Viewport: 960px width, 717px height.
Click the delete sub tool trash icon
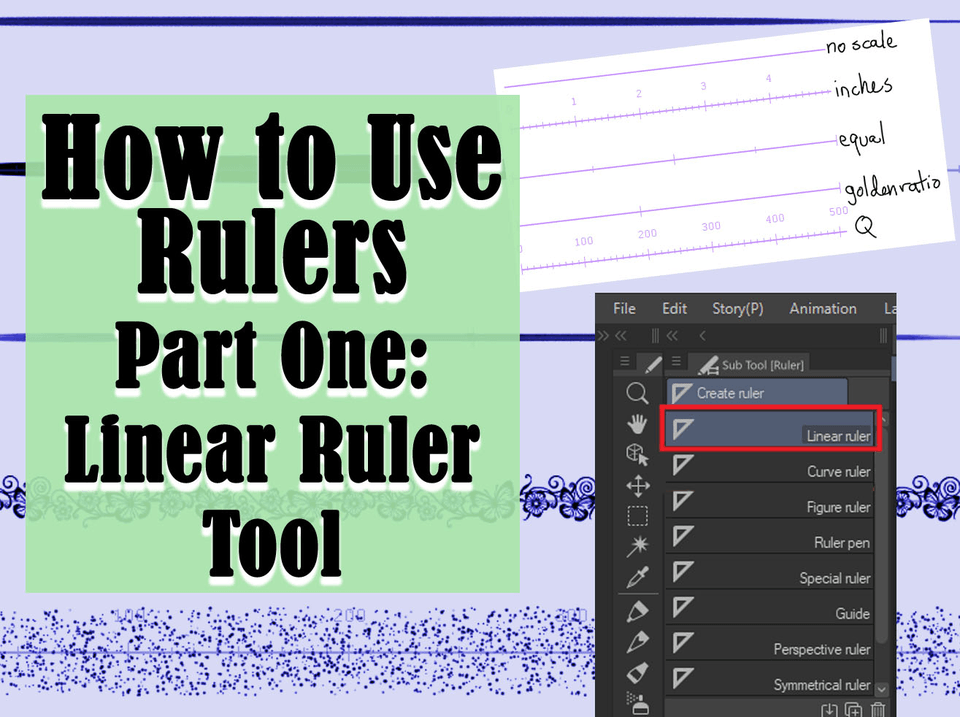(x=877, y=710)
